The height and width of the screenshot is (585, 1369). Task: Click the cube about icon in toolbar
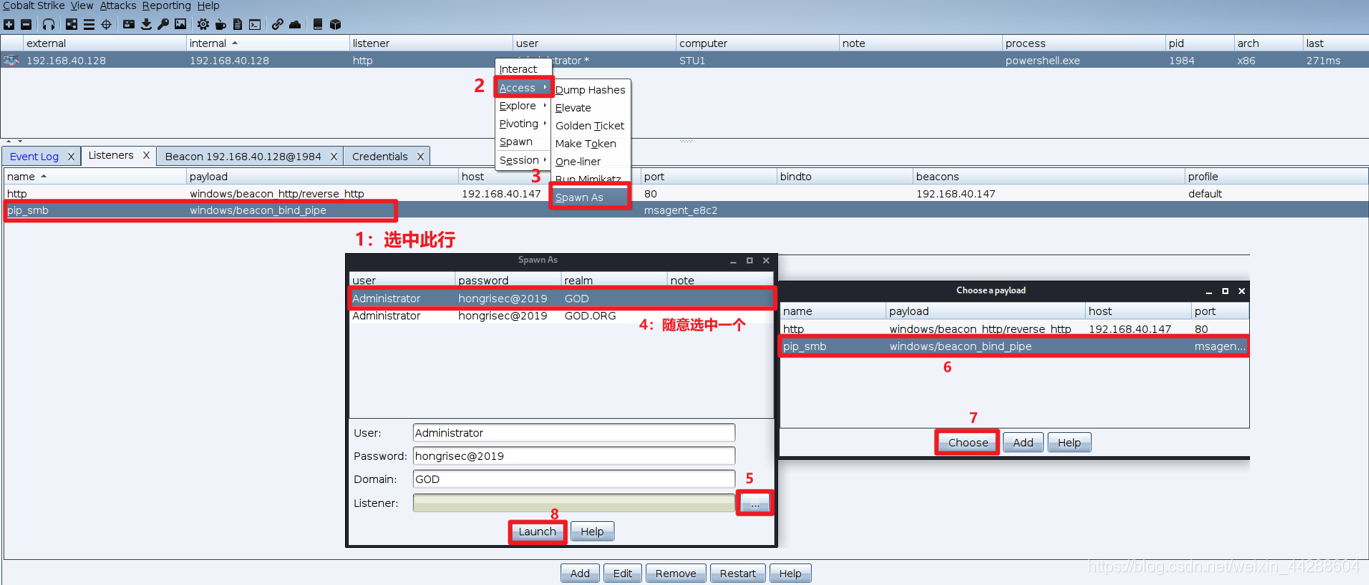coord(336,24)
